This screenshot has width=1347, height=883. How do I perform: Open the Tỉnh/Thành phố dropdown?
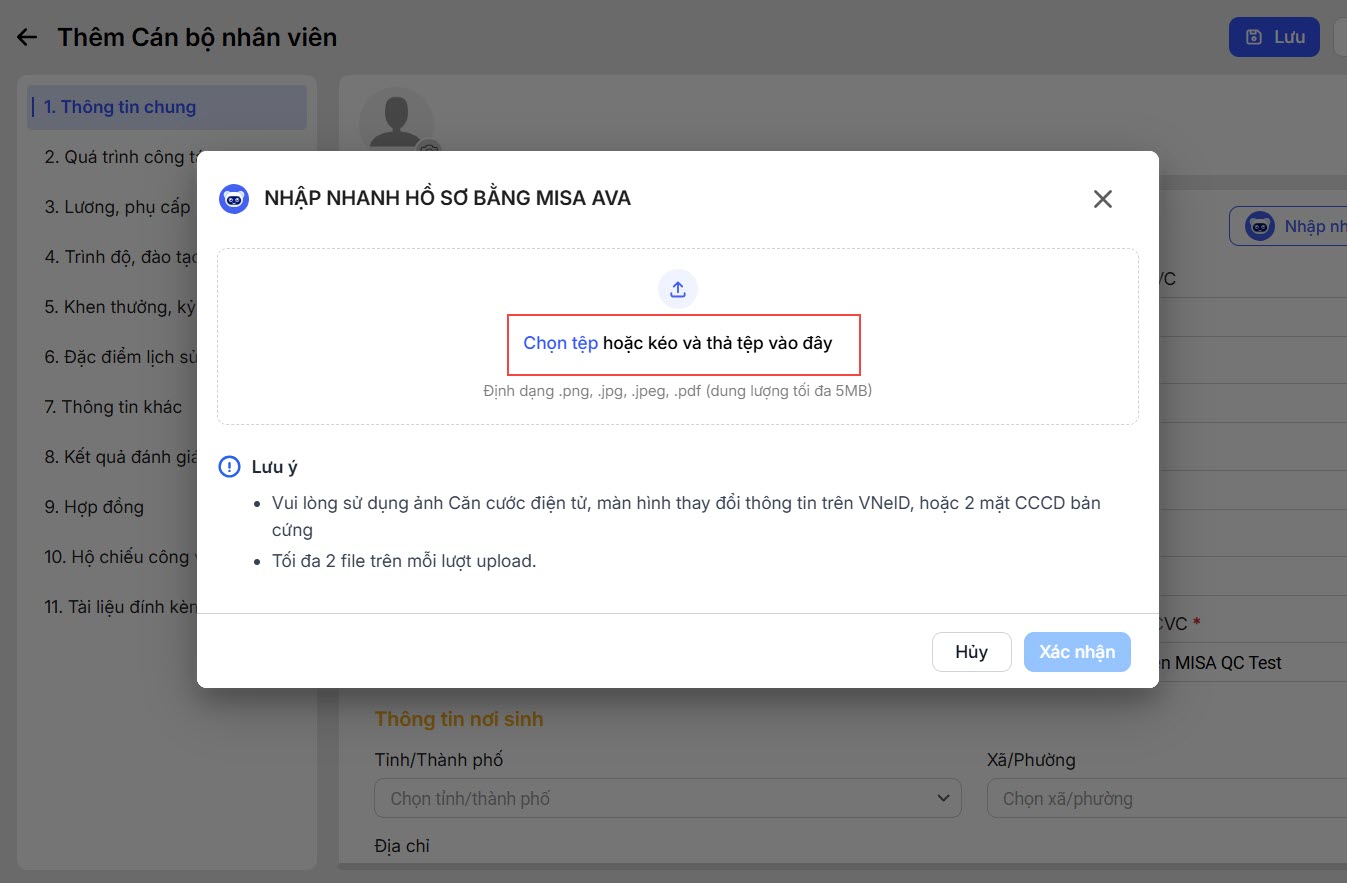667,798
